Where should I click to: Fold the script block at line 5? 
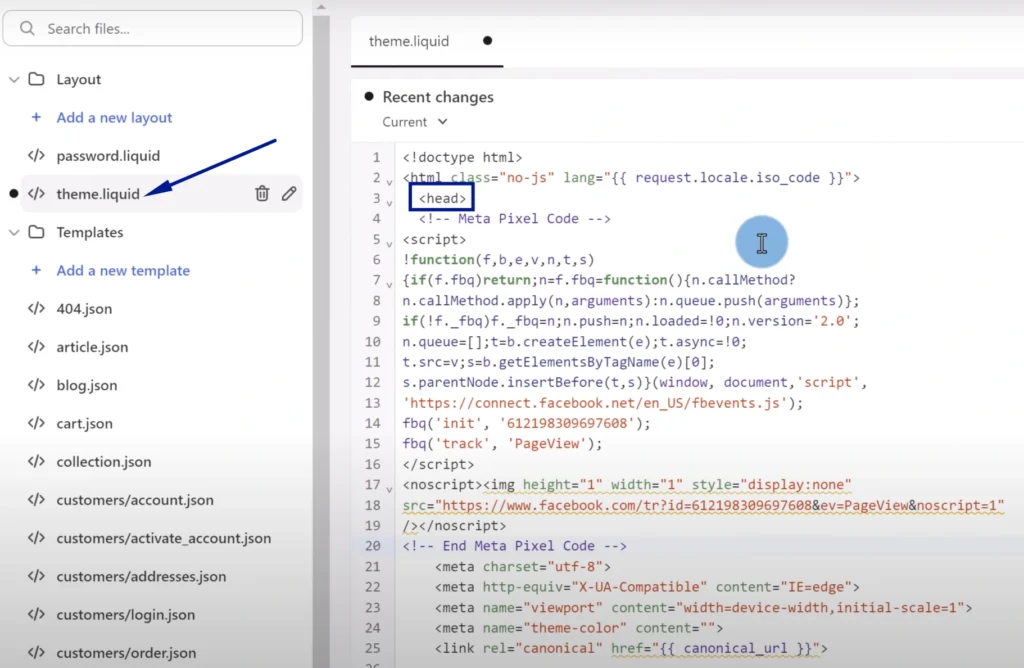coord(389,243)
